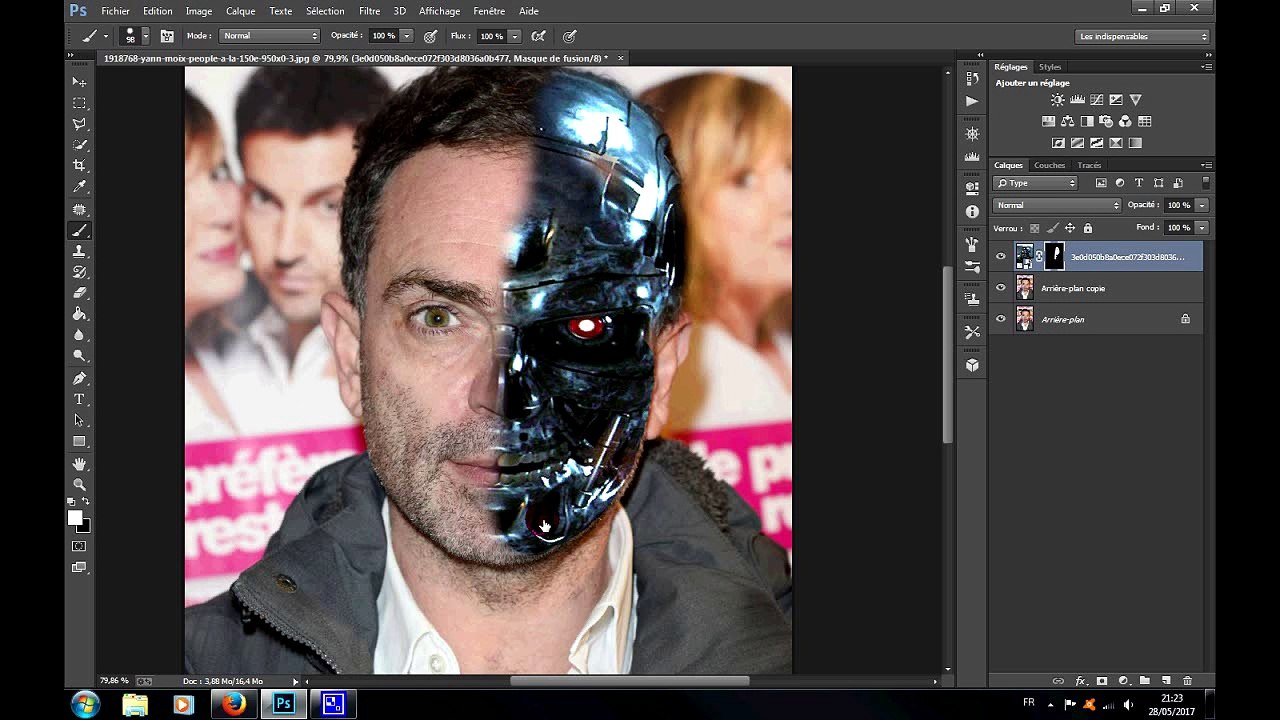Toggle lock transparent pixels
The height and width of the screenshot is (720, 1280).
click(1035, 228)
